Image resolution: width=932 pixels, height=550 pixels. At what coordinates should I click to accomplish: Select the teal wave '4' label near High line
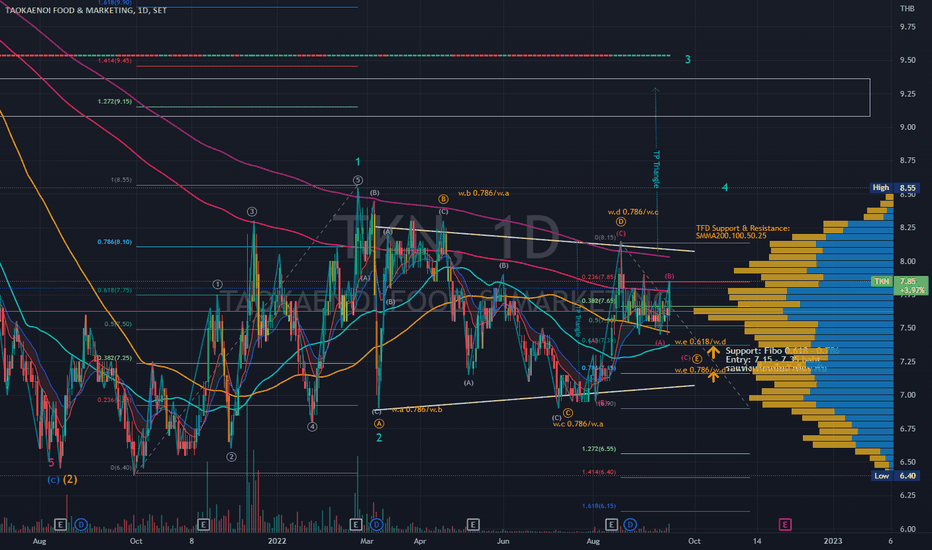point(725,188)
